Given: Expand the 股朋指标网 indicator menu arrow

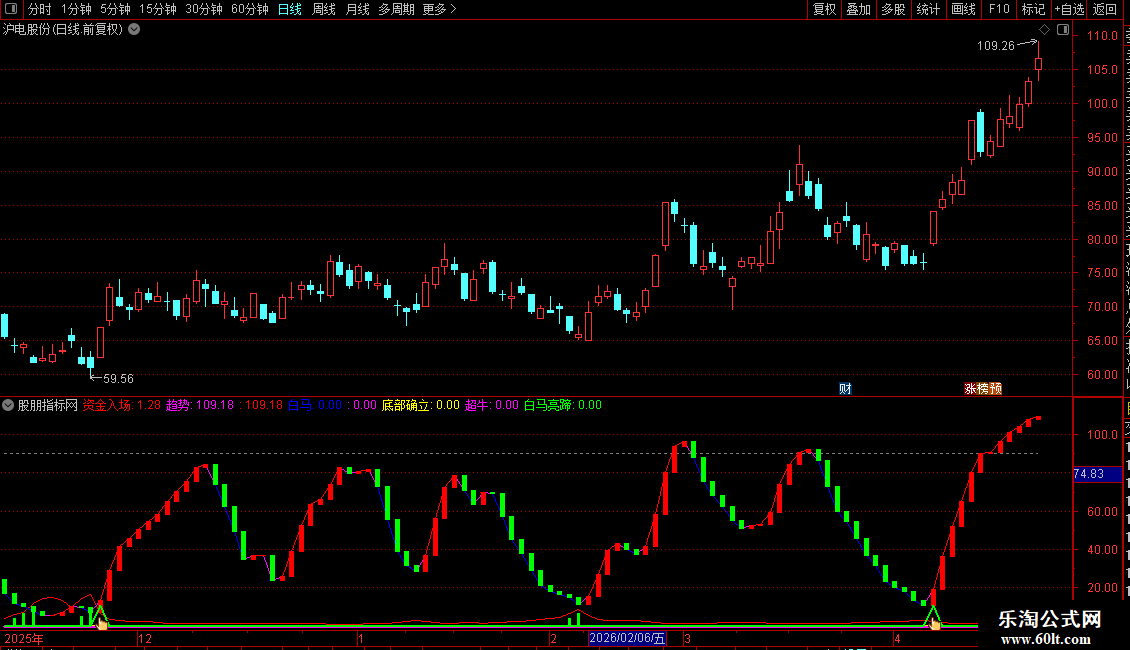Looking at the screenshot, I should [x=8, y=405].
